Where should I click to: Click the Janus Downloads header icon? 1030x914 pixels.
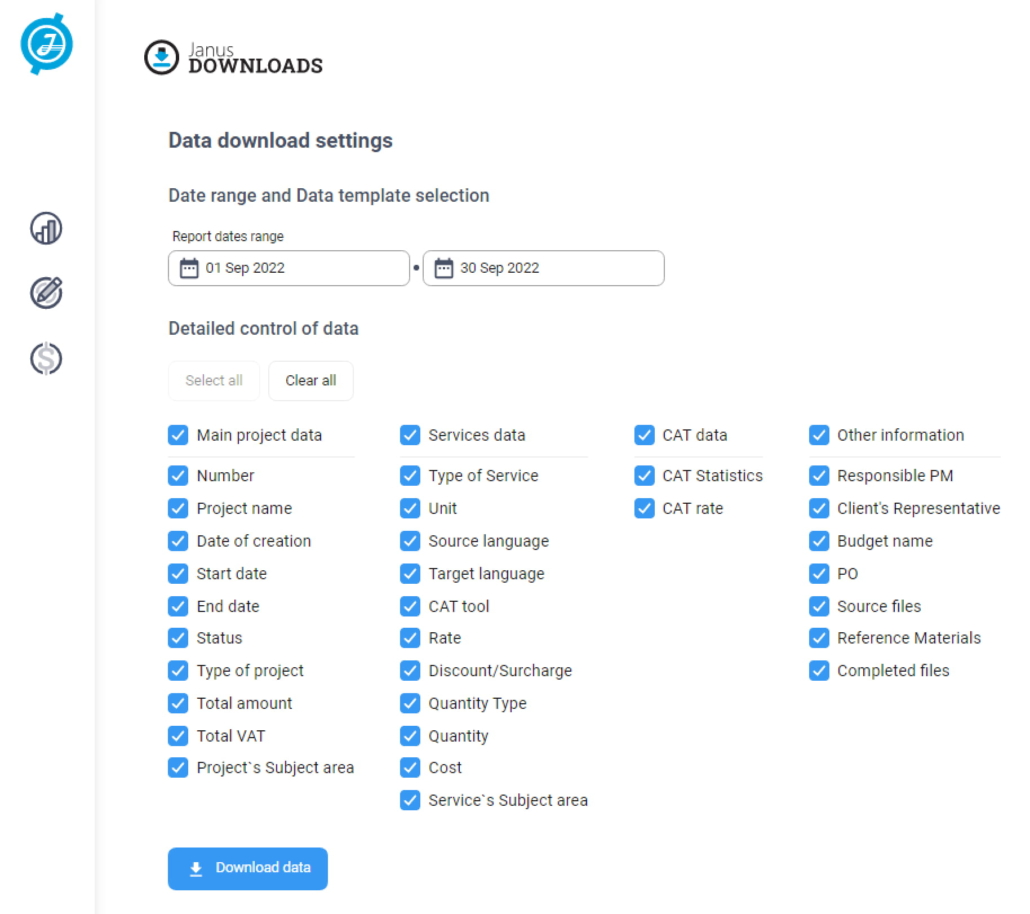(x=161, y=58)
